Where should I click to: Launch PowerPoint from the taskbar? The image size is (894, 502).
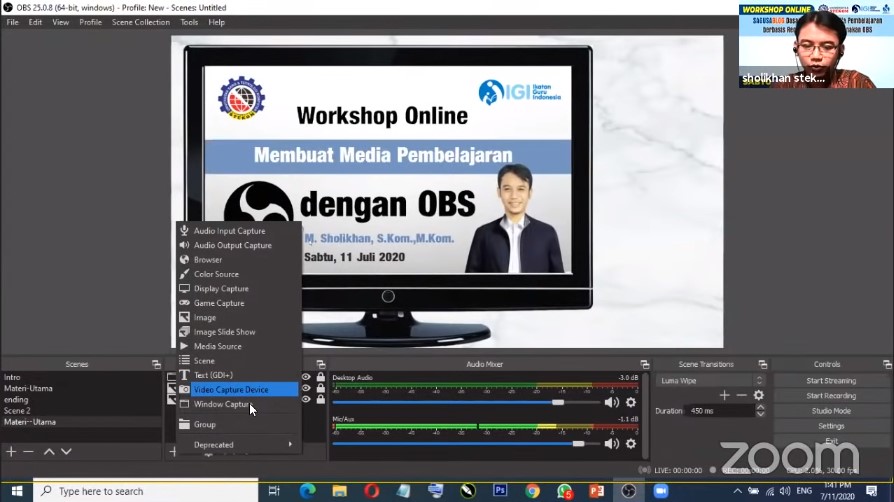coord(596,491)
